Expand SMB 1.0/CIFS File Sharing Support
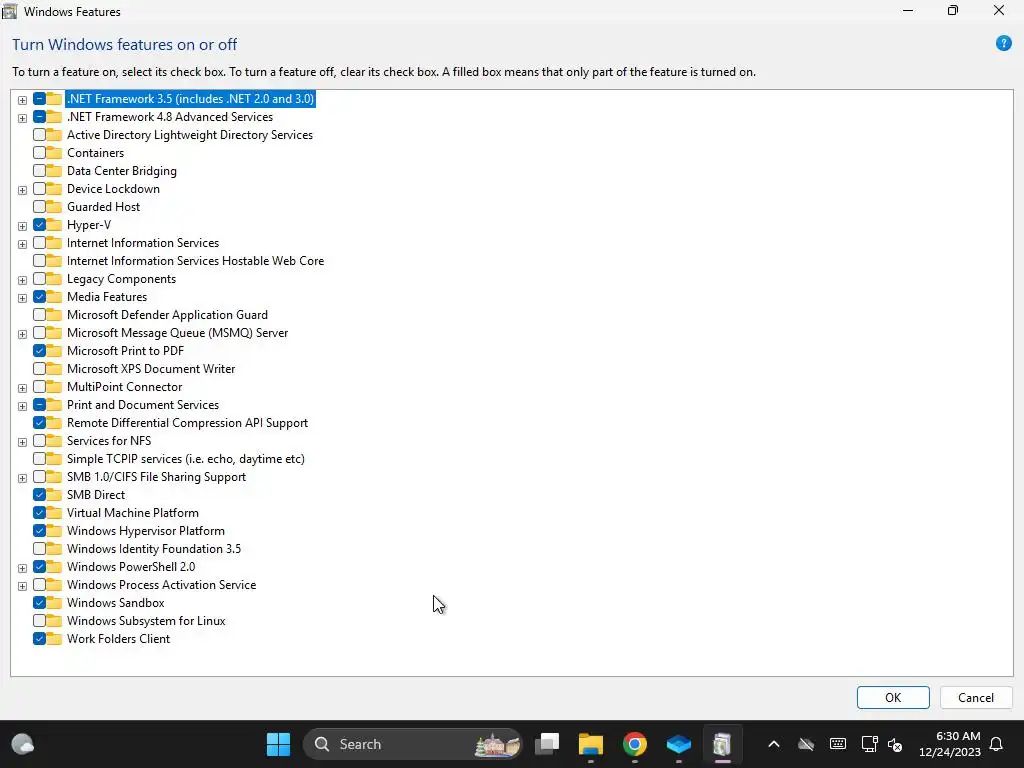The image size is (1024, 768). pos(22,478)
